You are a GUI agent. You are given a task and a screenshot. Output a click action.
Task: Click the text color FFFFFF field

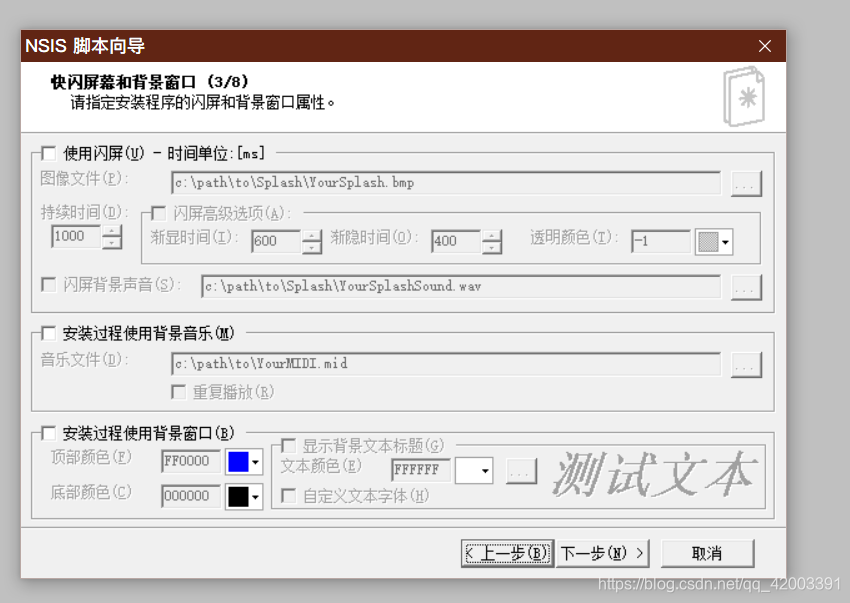click(x=421, y=470)
